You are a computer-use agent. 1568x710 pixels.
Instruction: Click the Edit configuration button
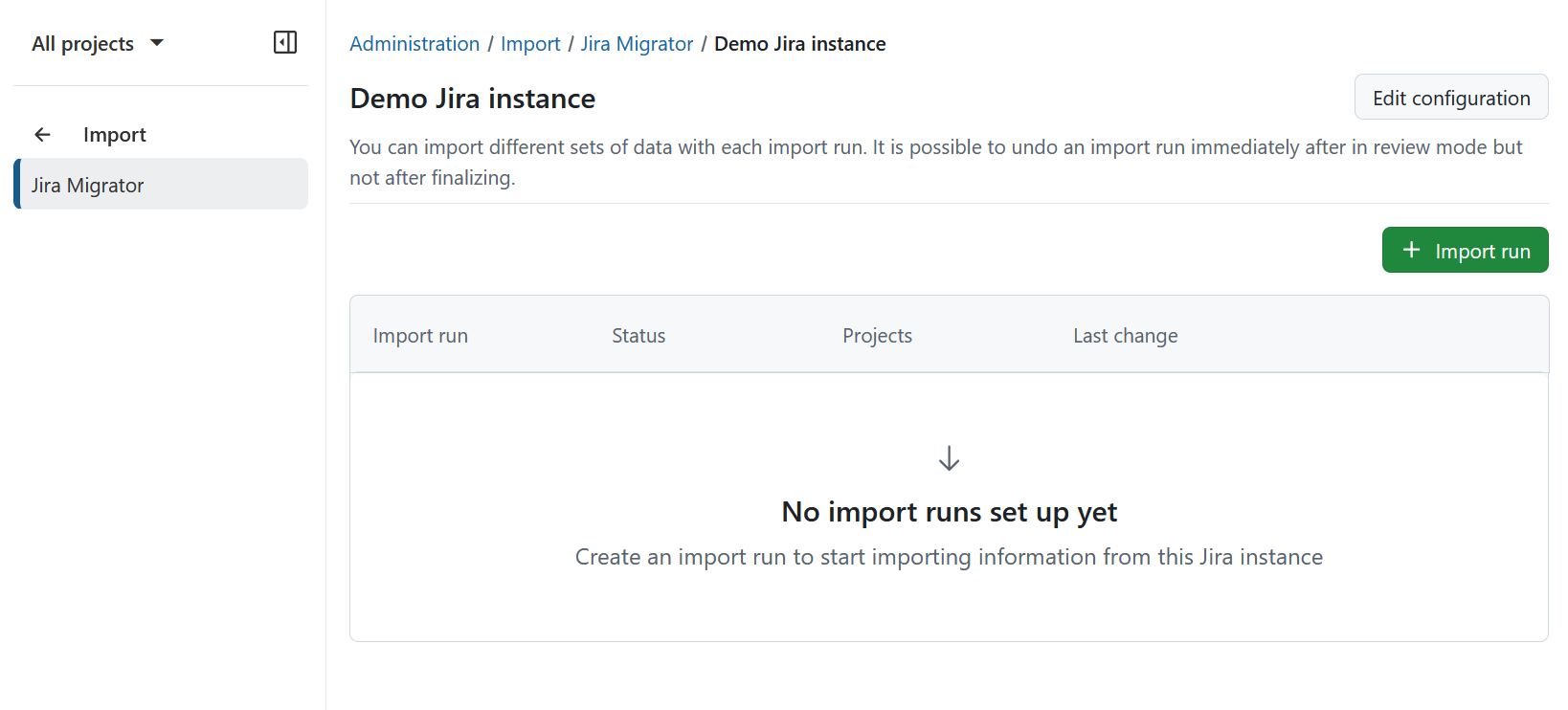[1451, 97]
